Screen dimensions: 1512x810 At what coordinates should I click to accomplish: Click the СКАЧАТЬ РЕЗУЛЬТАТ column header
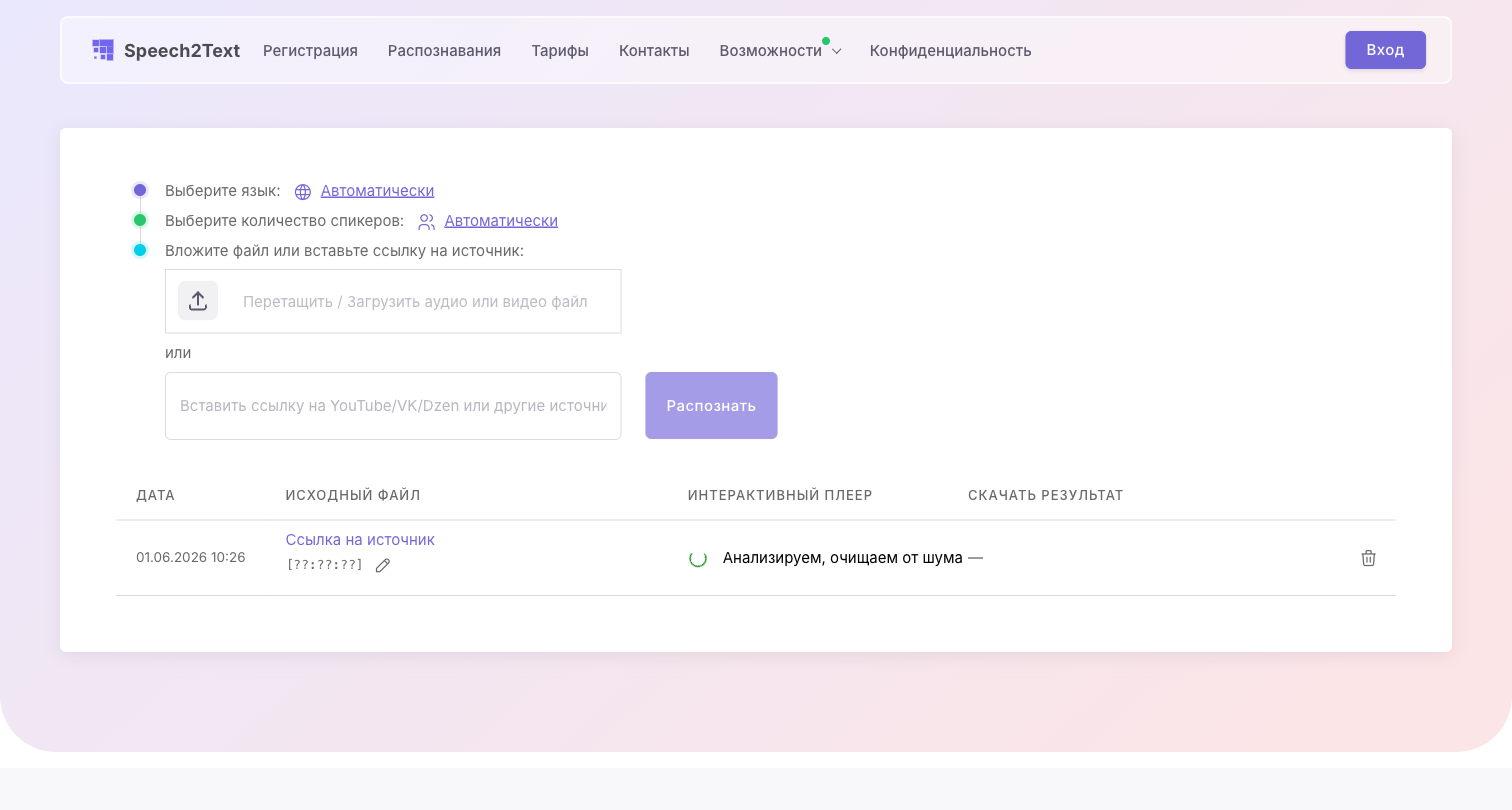(x=1046, y=495)
